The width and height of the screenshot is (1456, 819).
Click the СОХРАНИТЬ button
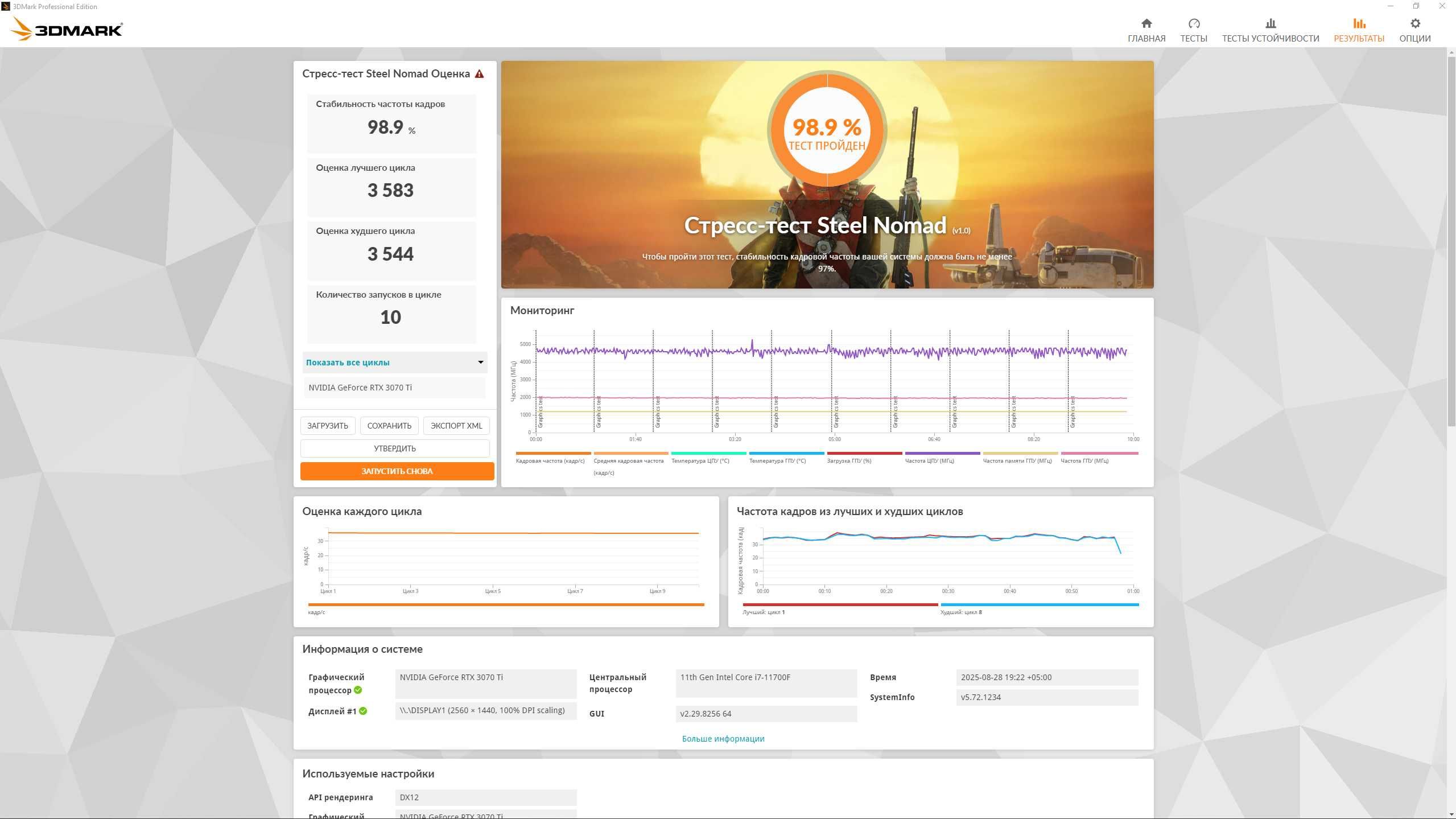click(x=389, y=426)
